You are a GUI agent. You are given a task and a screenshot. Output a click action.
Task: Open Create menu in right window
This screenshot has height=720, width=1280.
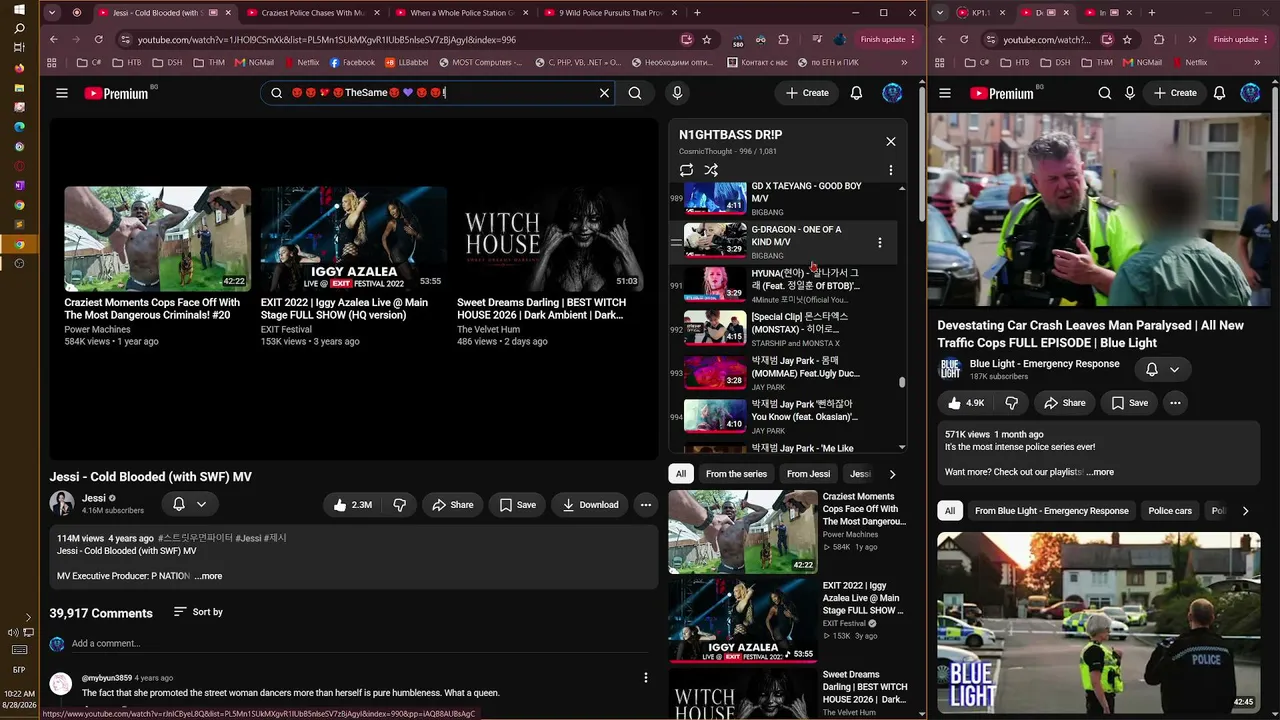pyautogui.click(x=1175, y=93)
